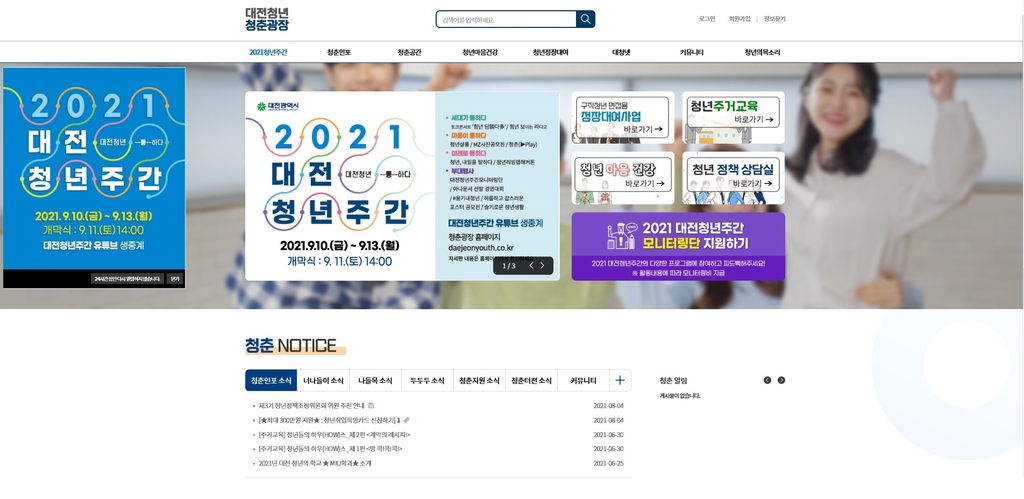The image size is (1024, 499).
Task: Open the 청년주거교육 바로가기 card
Action: point(734,118)
